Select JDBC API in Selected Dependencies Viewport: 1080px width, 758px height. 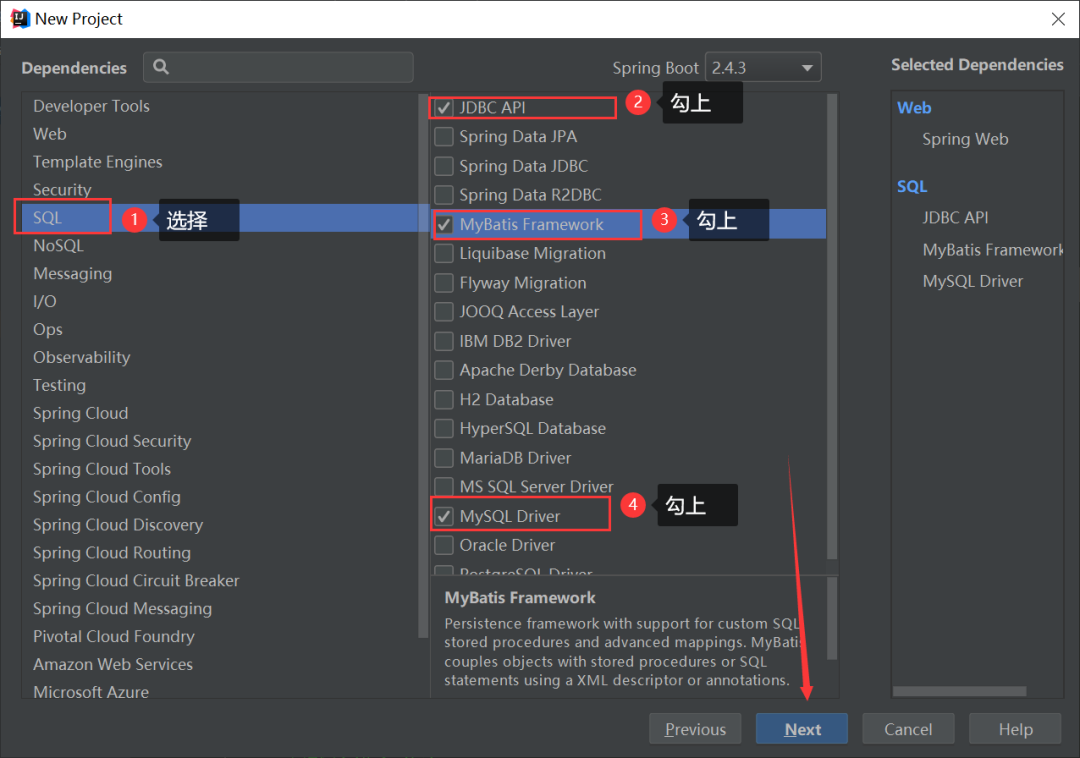955,218
